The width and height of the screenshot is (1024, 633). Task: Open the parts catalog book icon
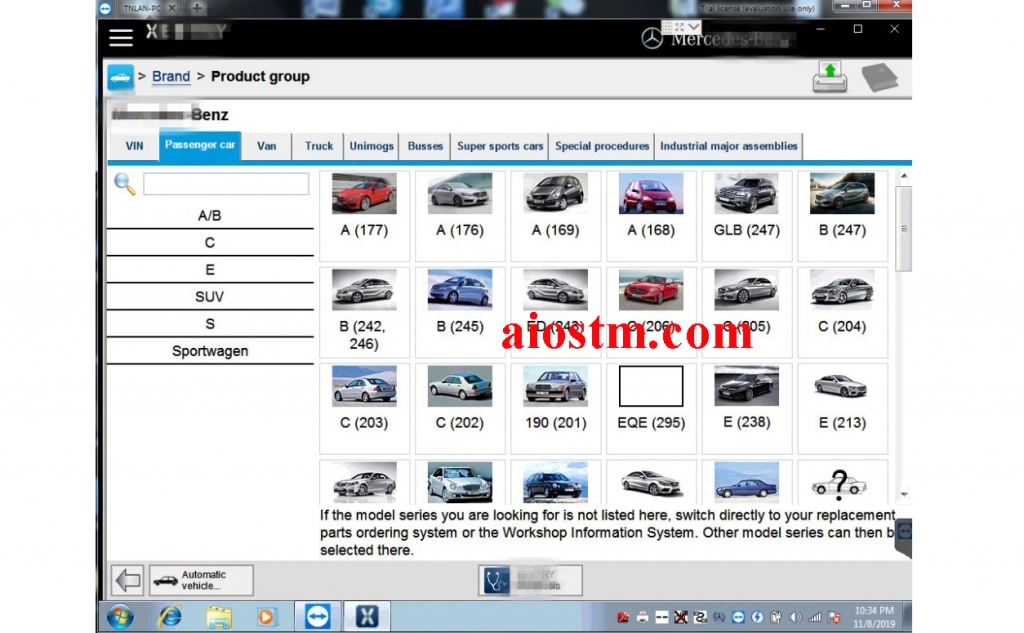pos(879,76)
